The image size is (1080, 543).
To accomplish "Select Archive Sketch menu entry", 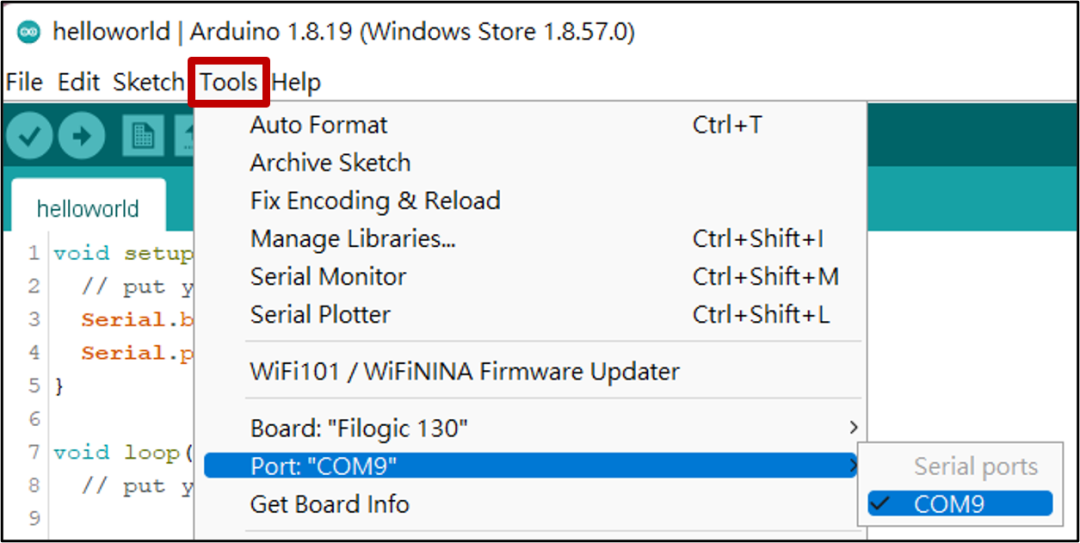I will (x=330, y=163).
